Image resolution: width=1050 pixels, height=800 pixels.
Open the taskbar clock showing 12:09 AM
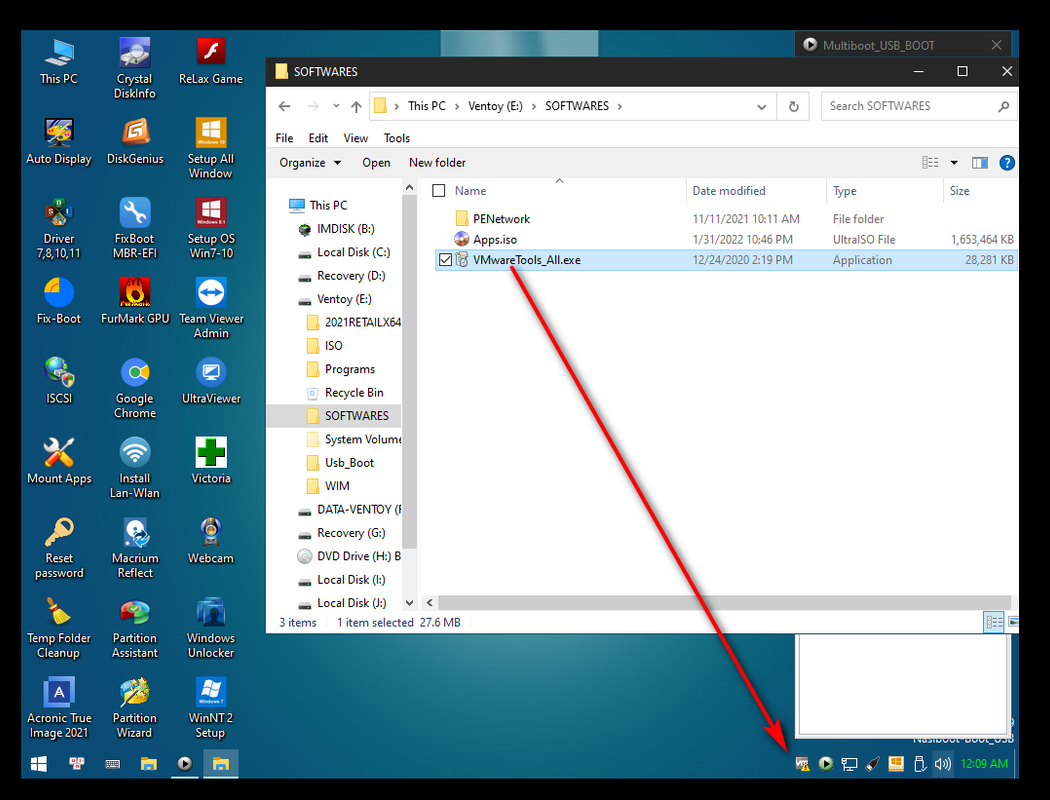pyautogui.click(x=984, y=764)
